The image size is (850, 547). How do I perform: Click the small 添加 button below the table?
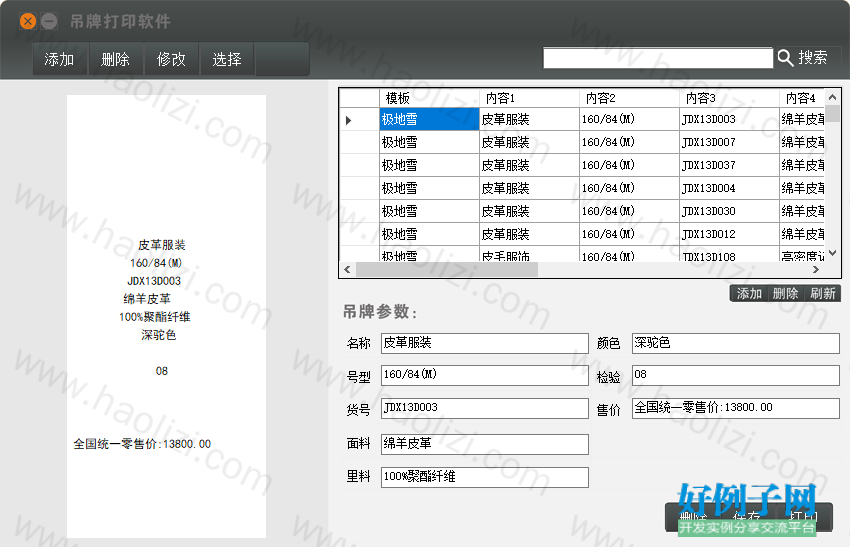(749, 293)
